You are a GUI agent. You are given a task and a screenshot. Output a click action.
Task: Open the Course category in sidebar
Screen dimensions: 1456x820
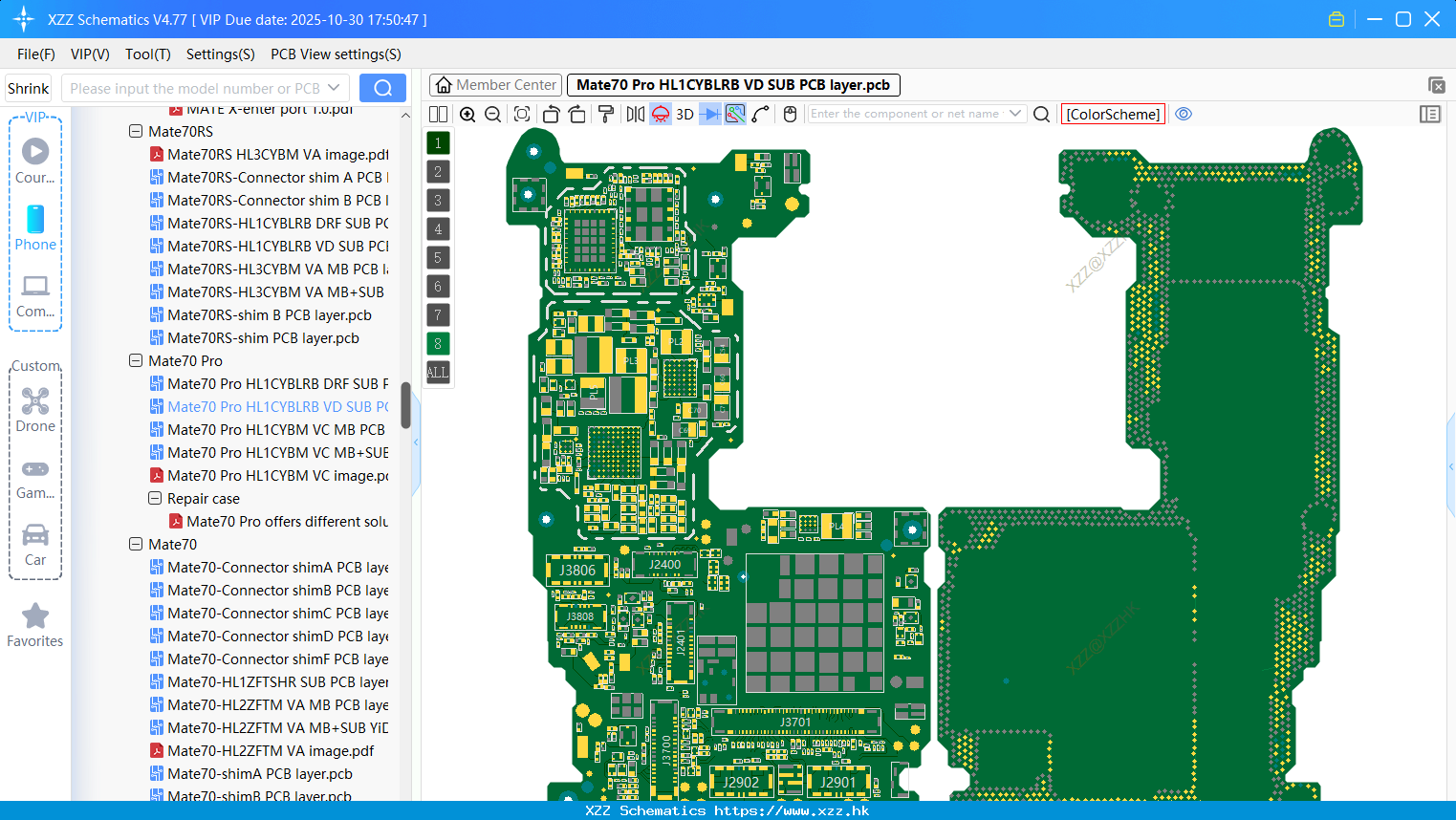click(x=35, y=161)
